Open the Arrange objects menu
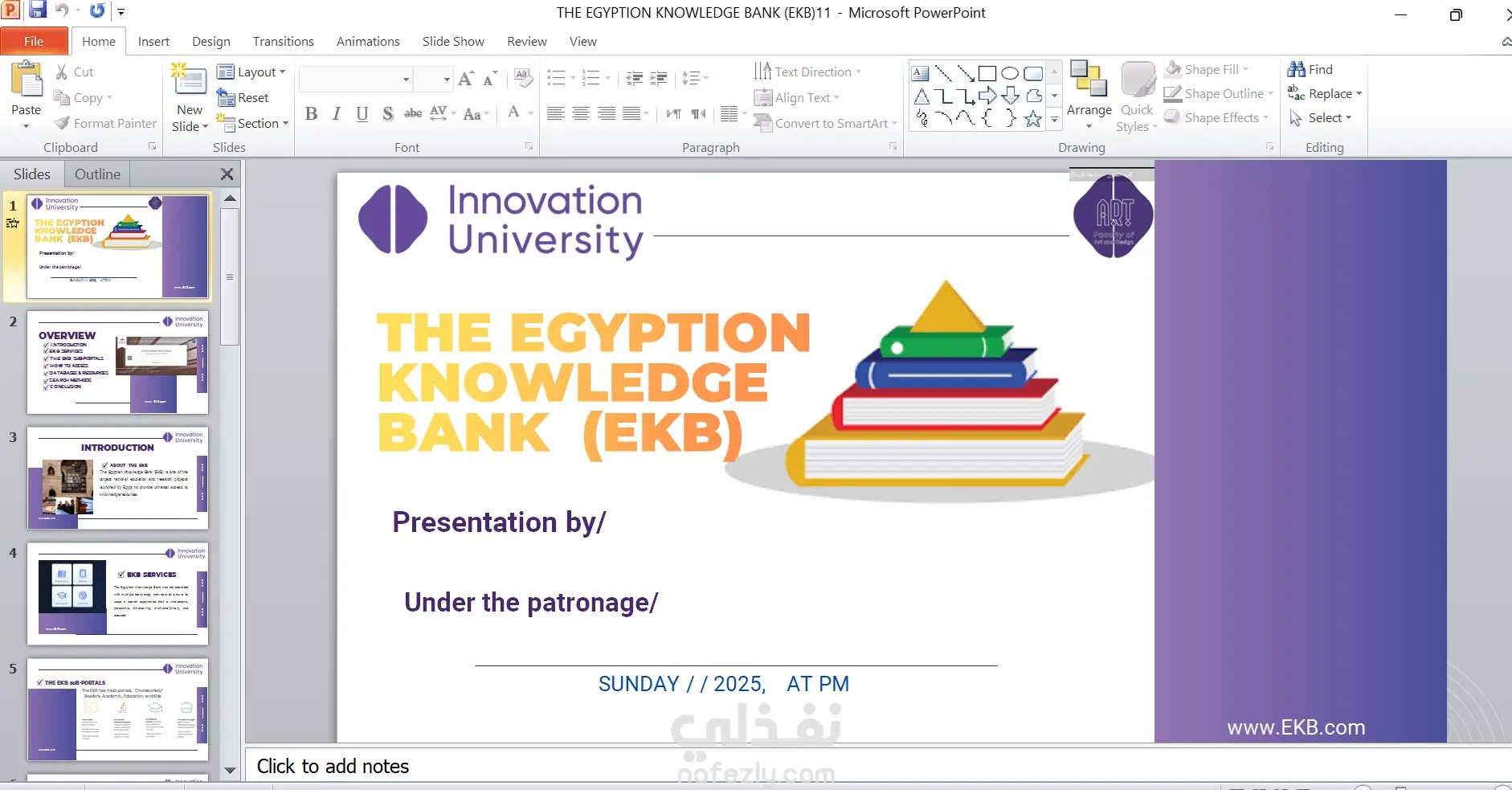 (x=1089, y=94)
